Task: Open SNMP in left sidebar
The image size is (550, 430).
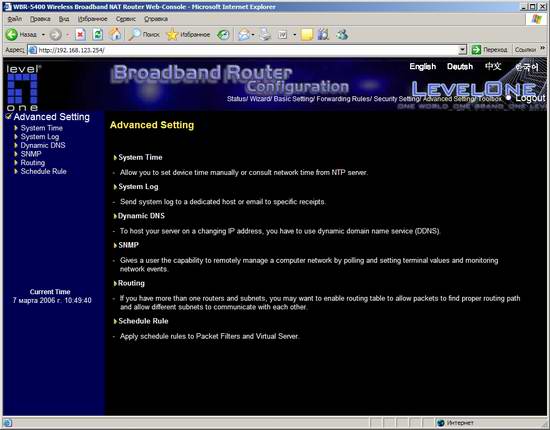Action: (31, 154)
